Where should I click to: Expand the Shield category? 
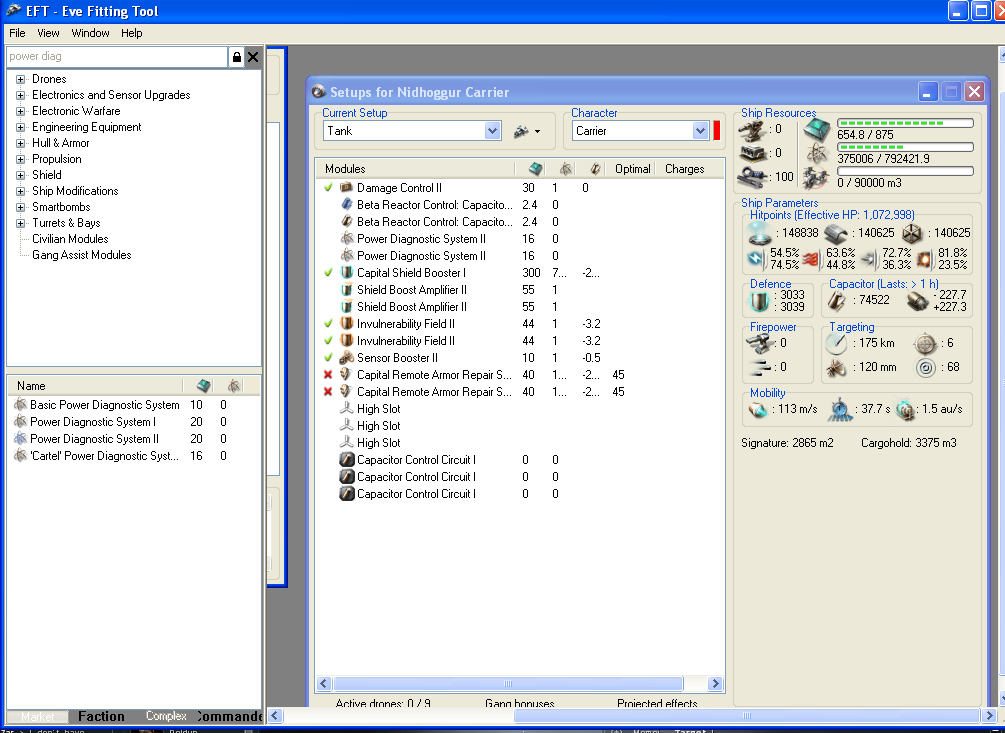pos(21,176)
